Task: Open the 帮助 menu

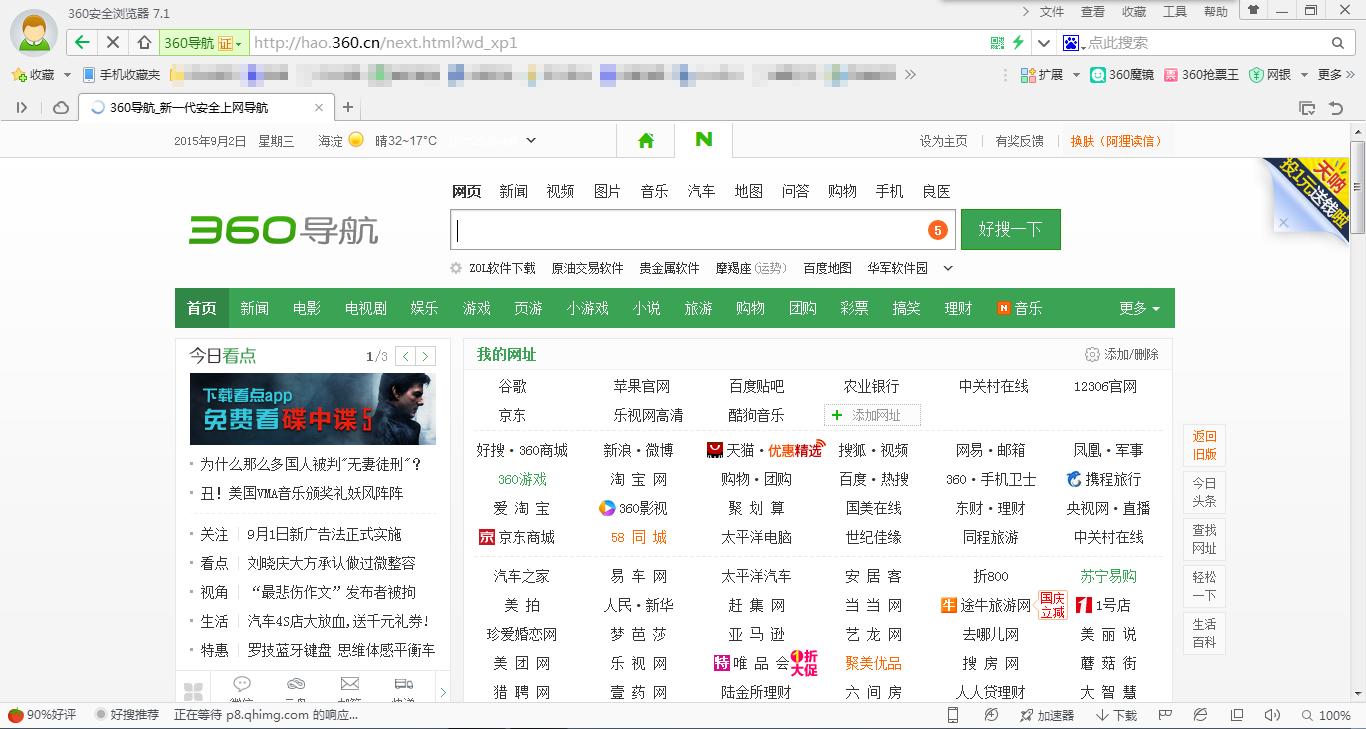Action: pyautogui.click(x=1216, y=12)
